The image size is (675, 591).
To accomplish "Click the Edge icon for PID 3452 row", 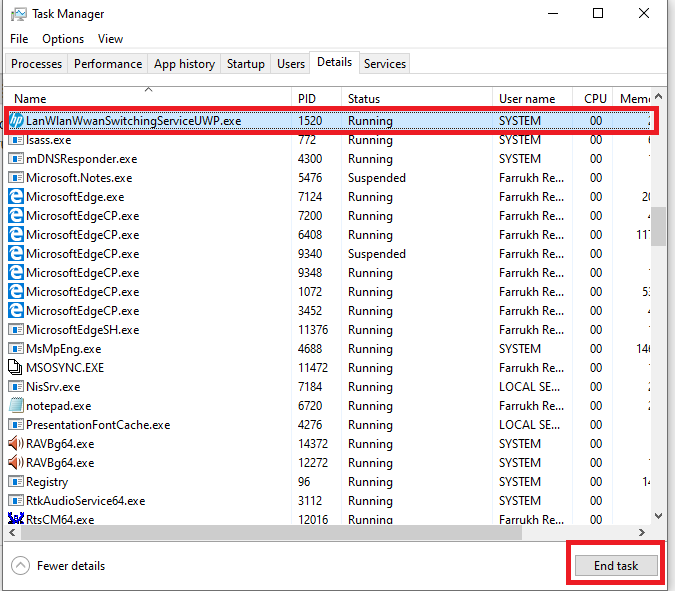I will (x=16, y=310).
